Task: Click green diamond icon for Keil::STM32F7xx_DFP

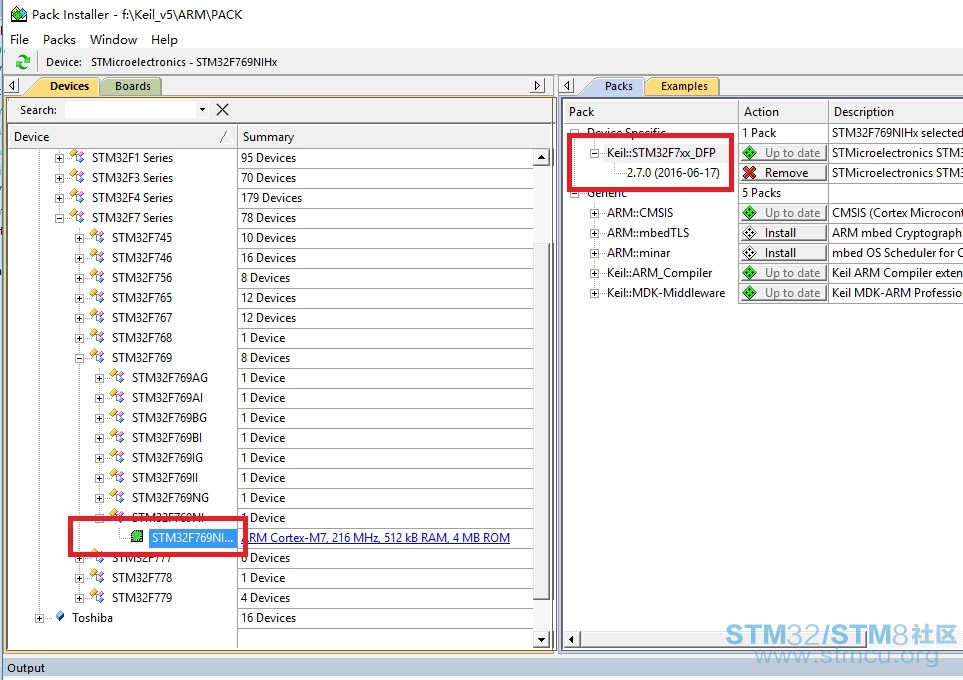Action: tap(750, 152)
